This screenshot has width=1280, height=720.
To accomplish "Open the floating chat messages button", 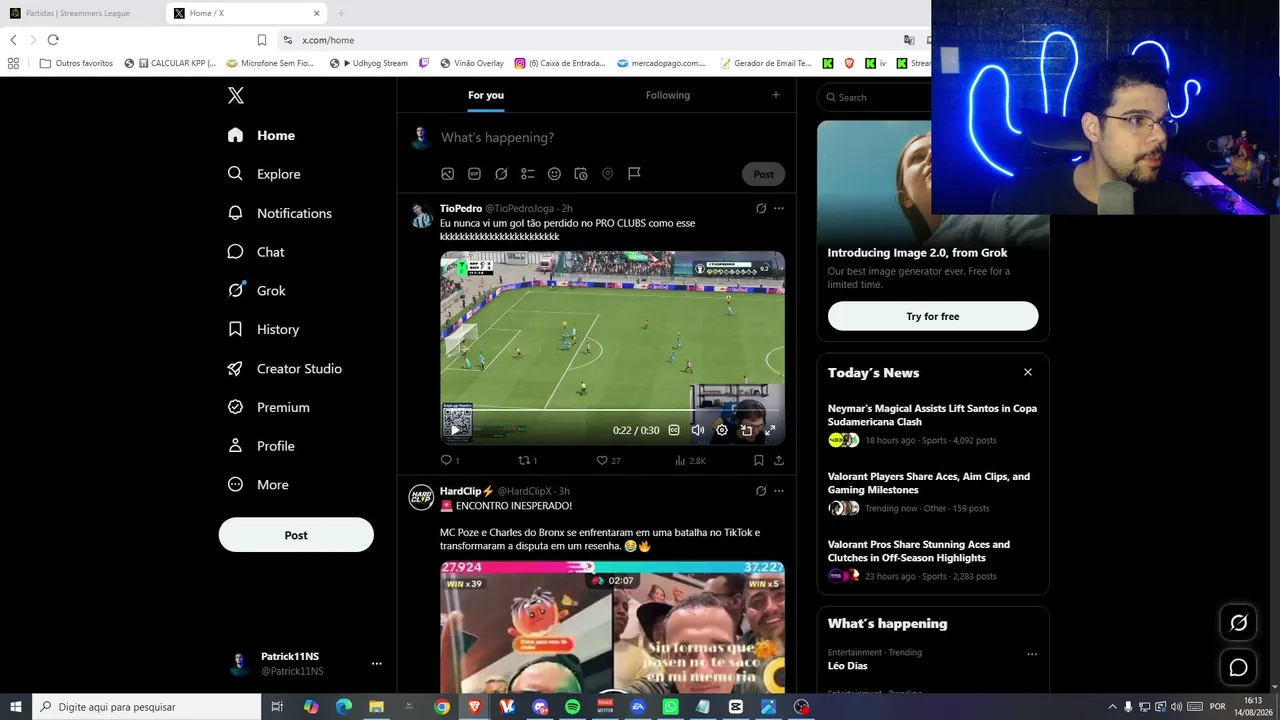I will 1238,667.
